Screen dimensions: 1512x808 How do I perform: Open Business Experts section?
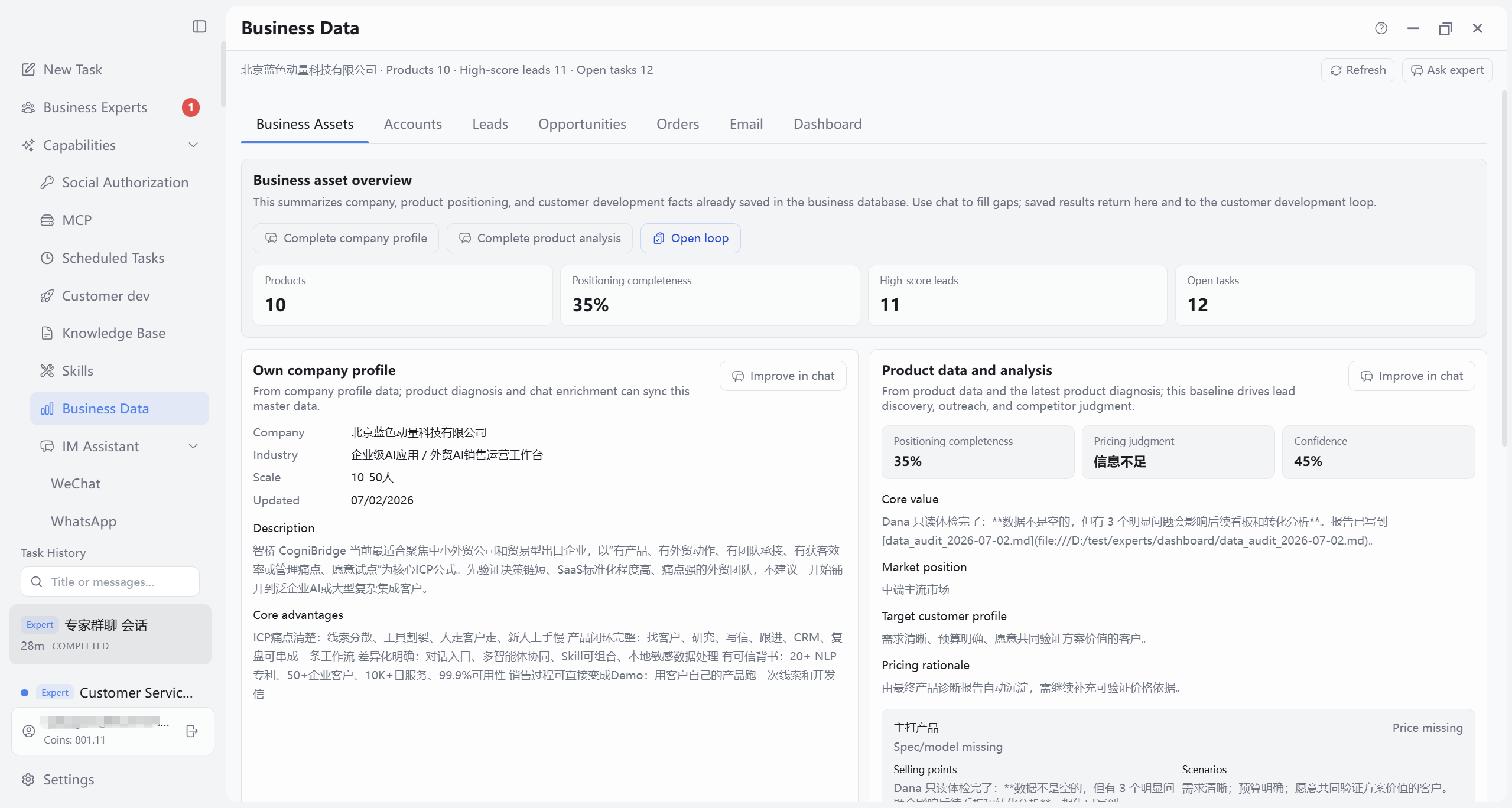[x=95, y=107]
